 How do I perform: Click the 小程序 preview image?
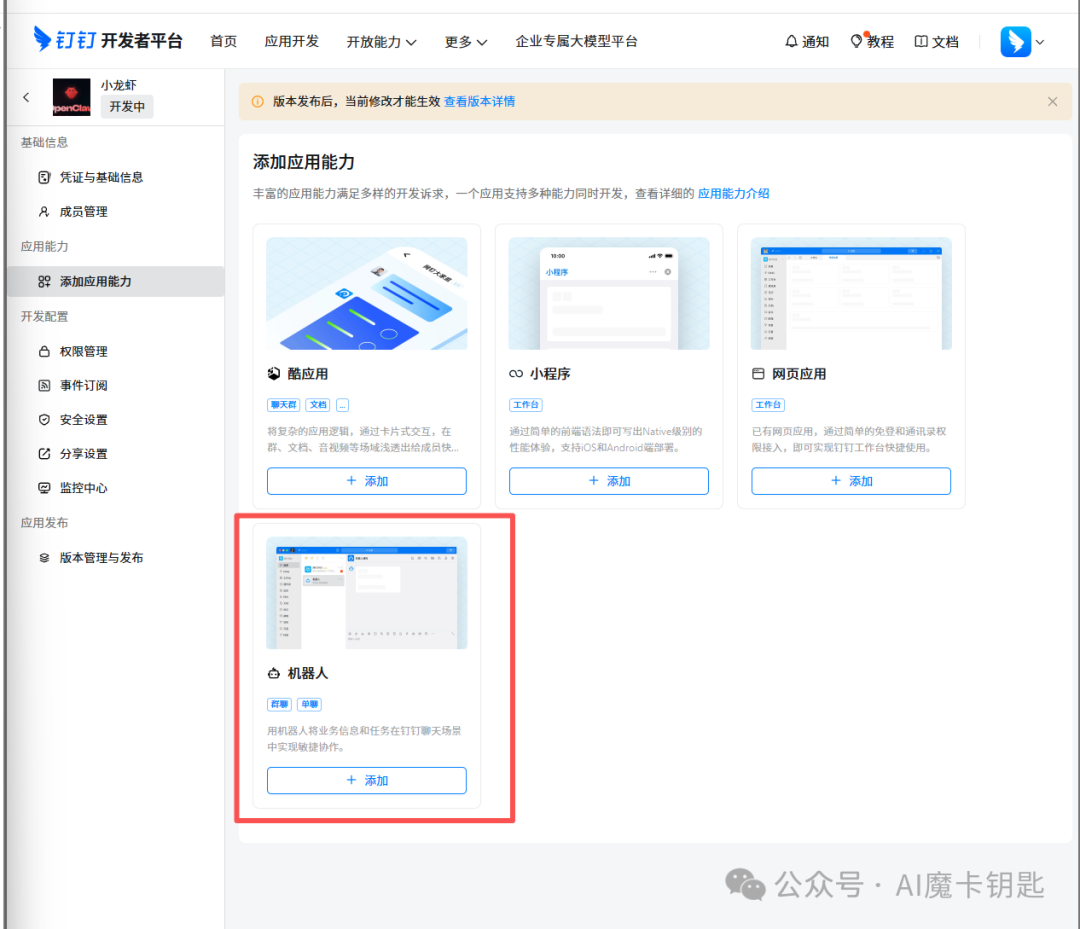click(609, 293)
